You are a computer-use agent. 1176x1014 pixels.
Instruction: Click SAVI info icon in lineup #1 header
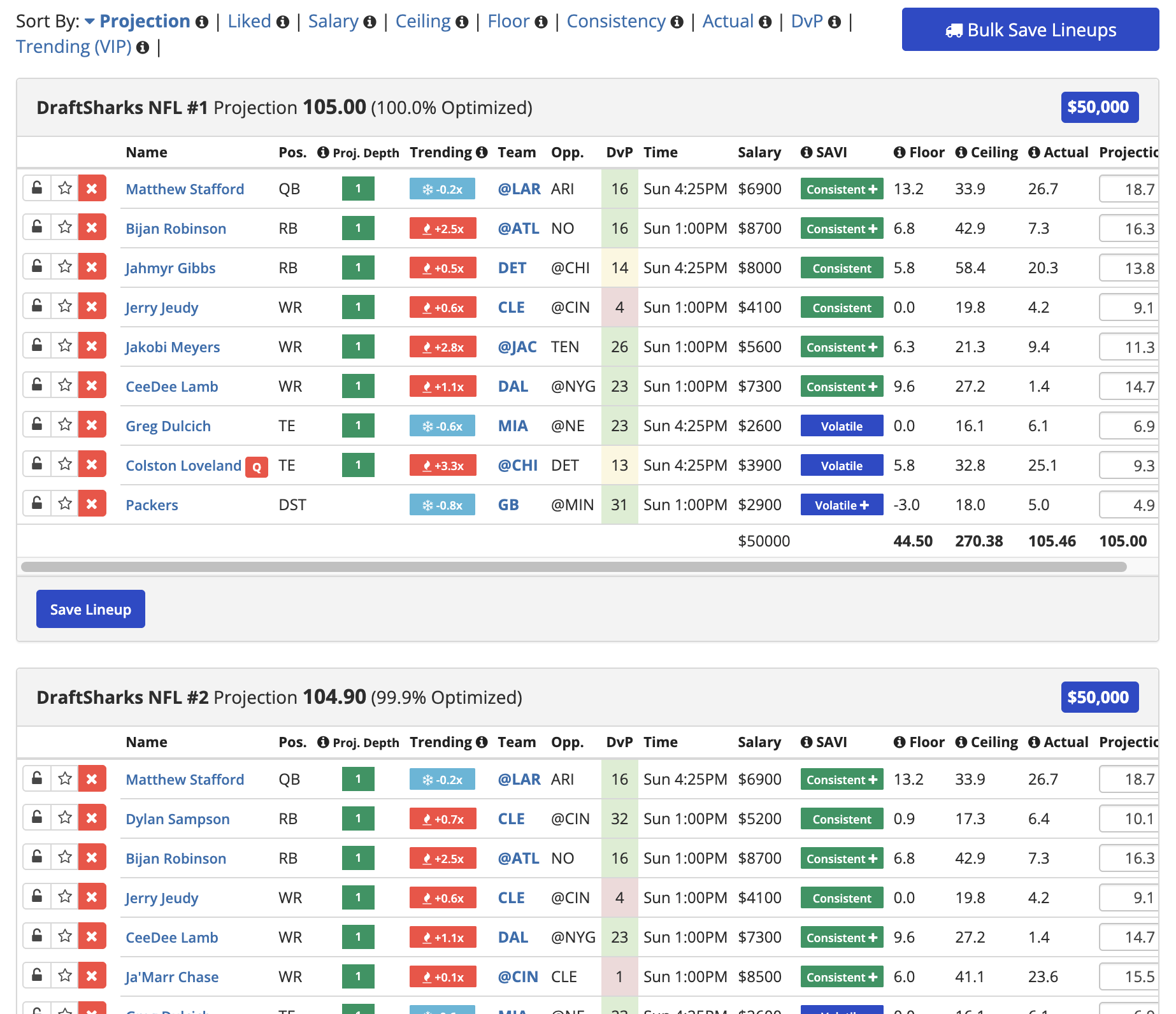[x=807, y=152]
